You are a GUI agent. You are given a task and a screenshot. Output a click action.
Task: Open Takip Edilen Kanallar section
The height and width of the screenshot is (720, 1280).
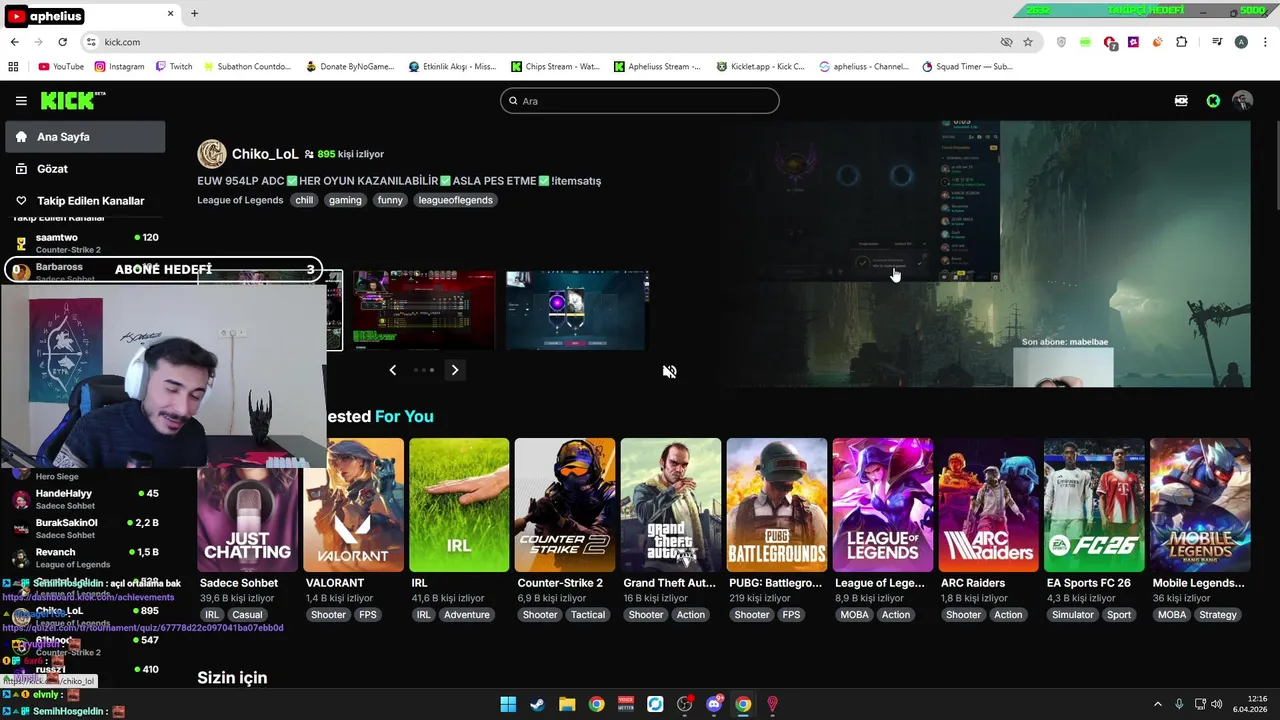[85, 201]
